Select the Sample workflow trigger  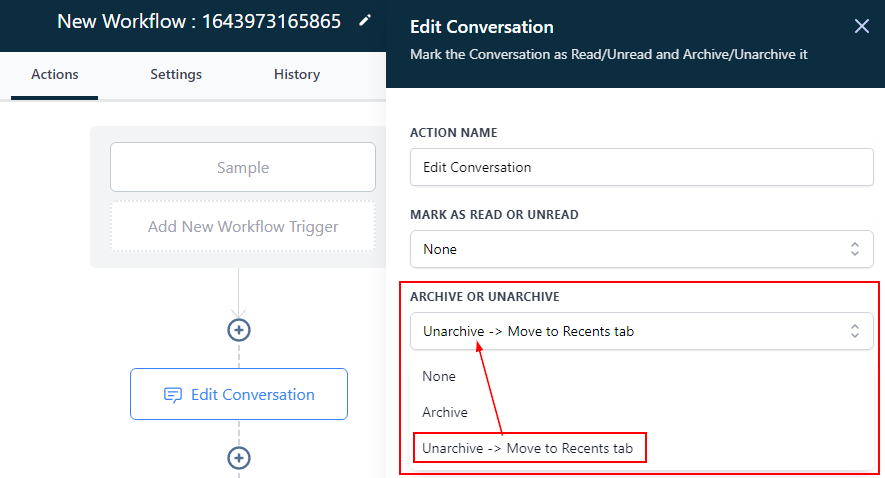click(243, 167)
